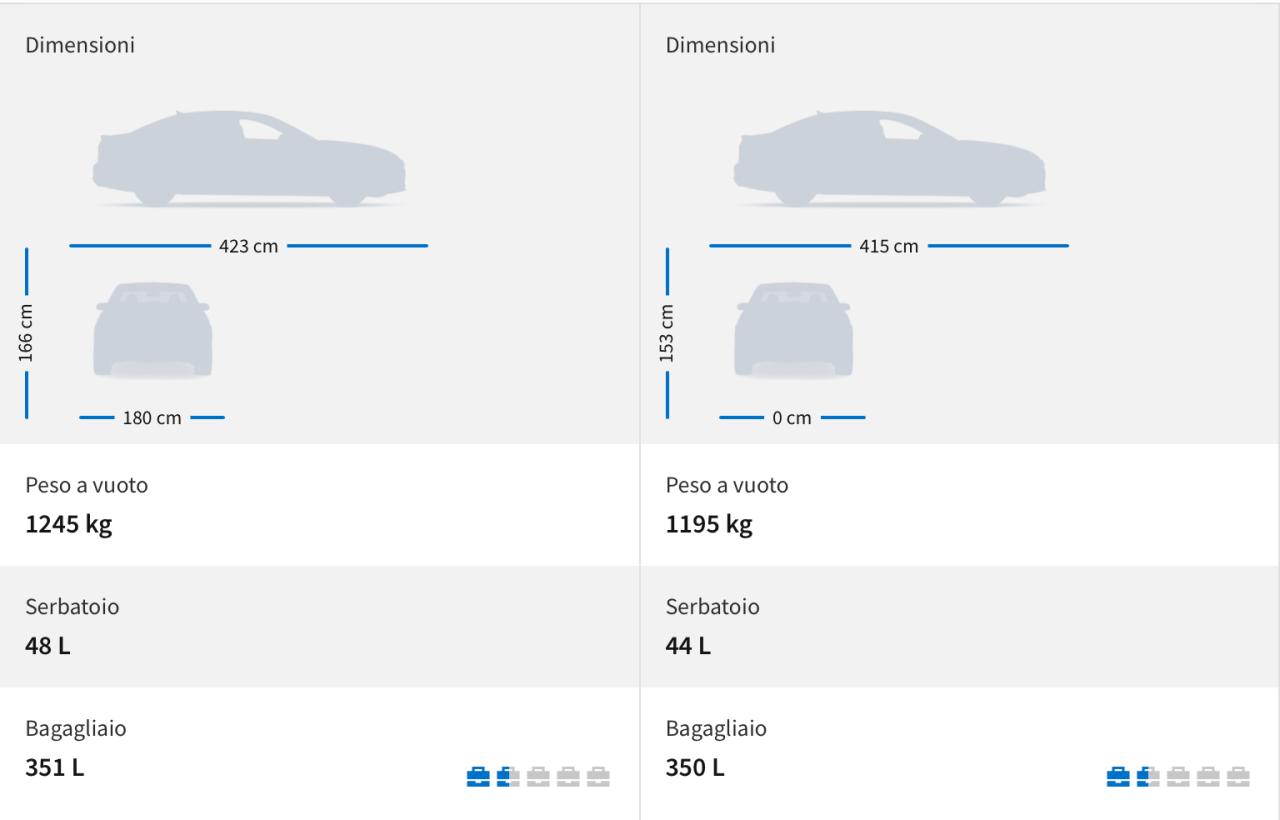The height and width of the screenshot is (820, 1280).
Task: Click last gray suitcase icon beside 350 L
Action: click(1238, 777)
